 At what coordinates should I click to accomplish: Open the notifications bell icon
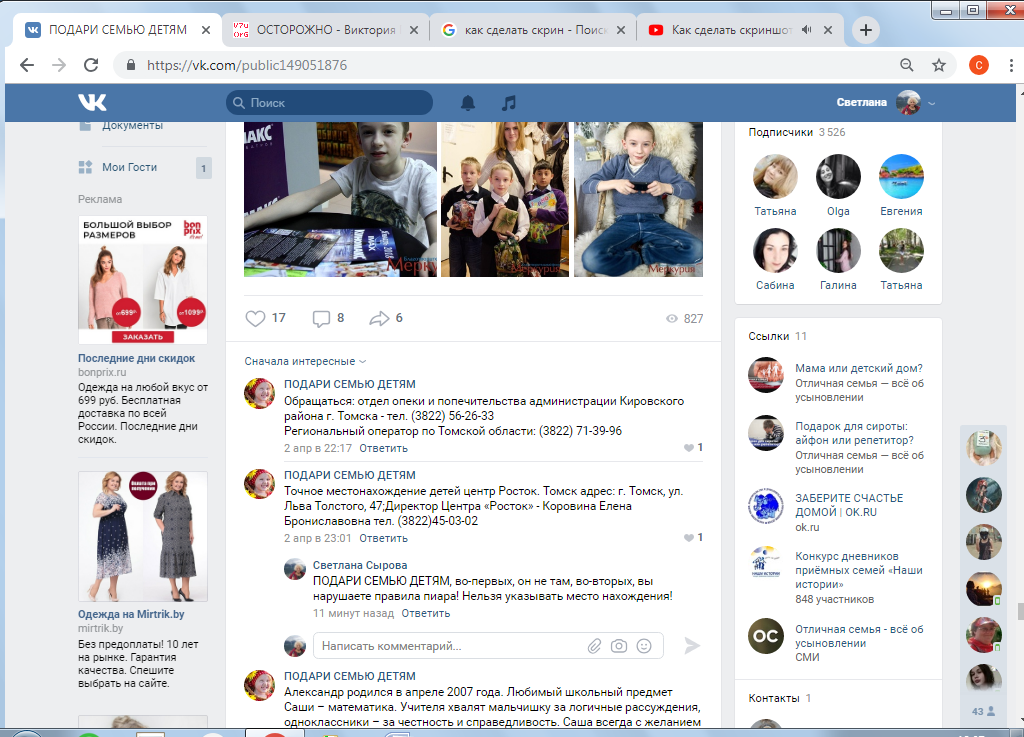pos(467,102)
